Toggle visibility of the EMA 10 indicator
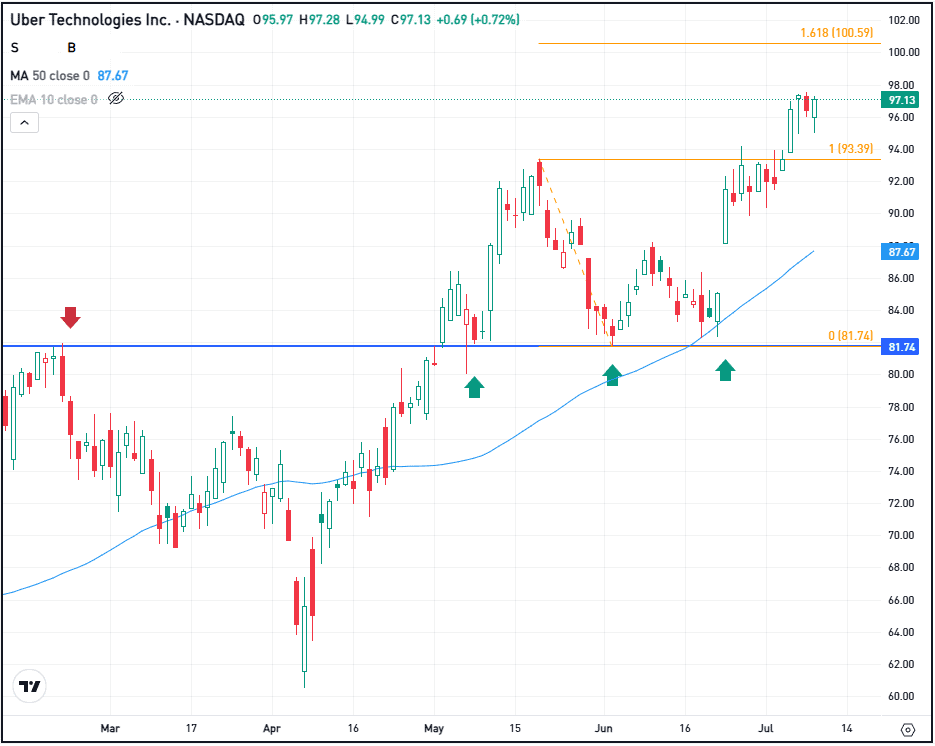 pos(116,98)
